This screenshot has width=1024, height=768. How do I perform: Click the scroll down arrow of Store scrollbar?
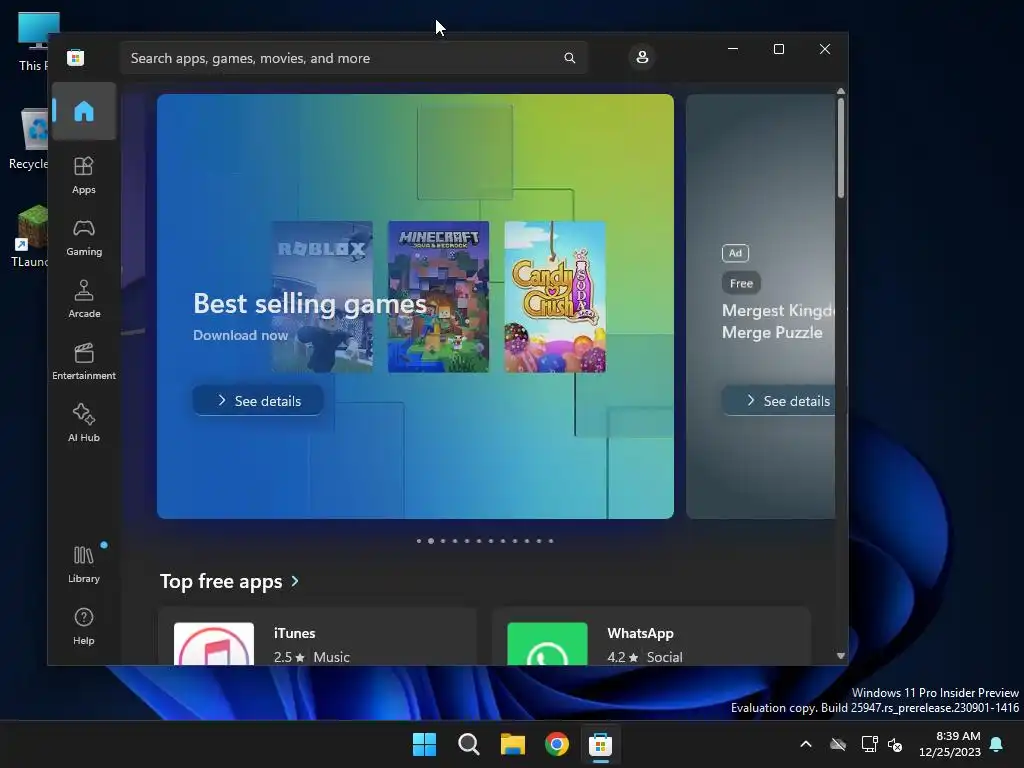tap(840, 656)
